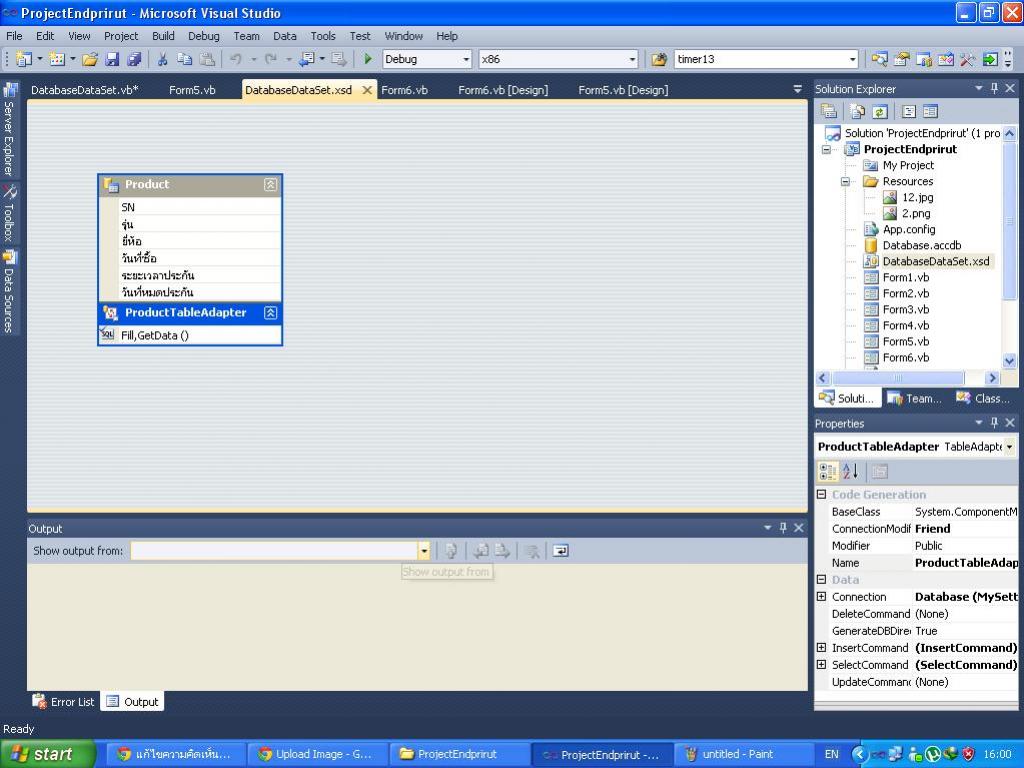Switch to the Error List tab

[x=63, y=701]
